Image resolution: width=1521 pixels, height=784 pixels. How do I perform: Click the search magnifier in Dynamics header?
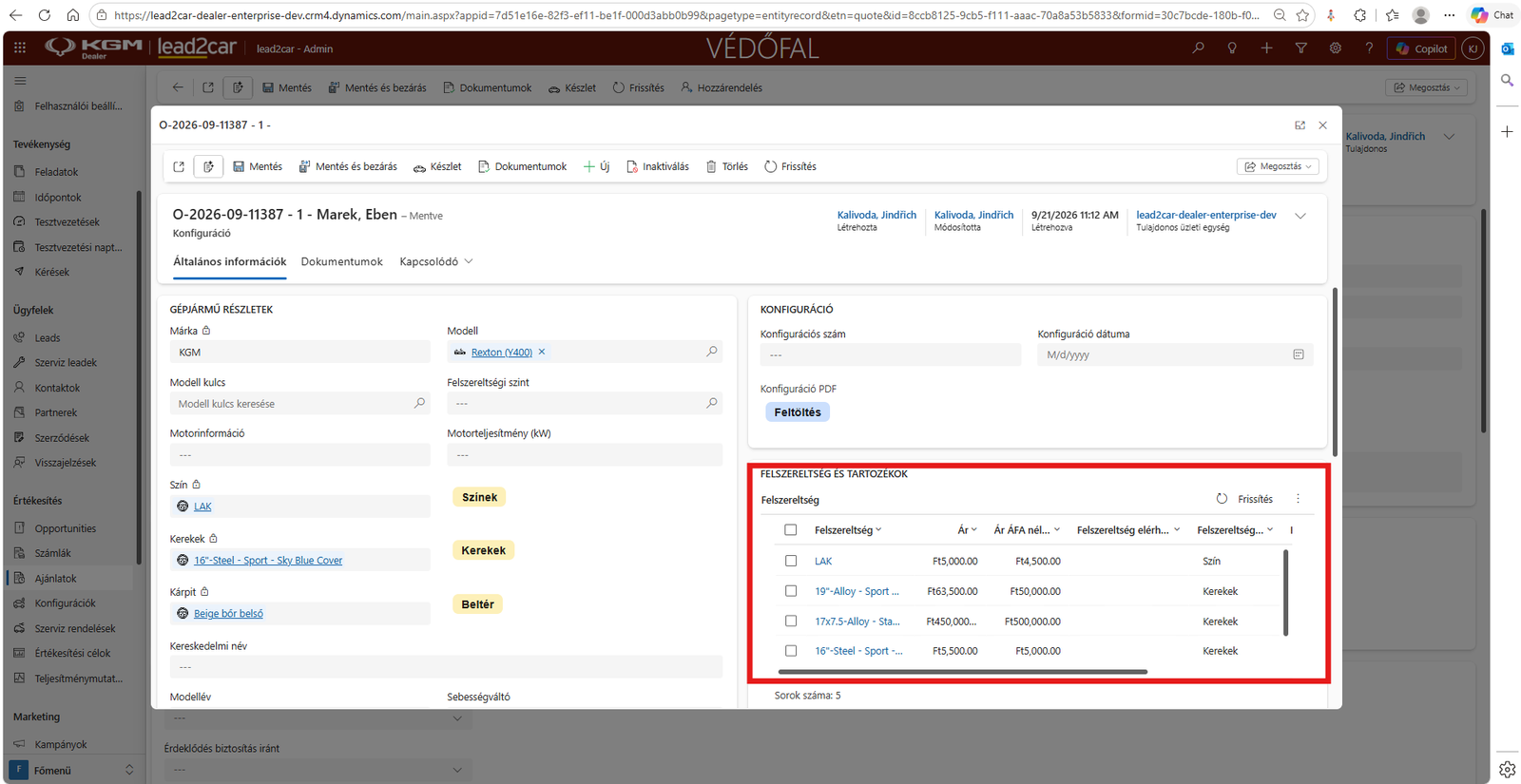1199,48
